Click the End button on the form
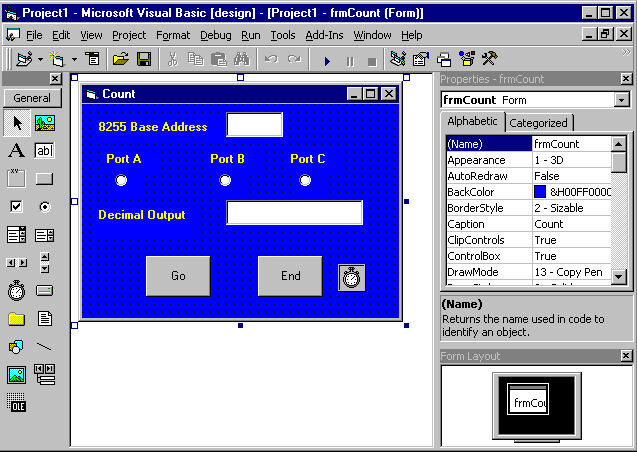Image resolution: width=637 pixels, height=452 pixels. click(290, 276)
